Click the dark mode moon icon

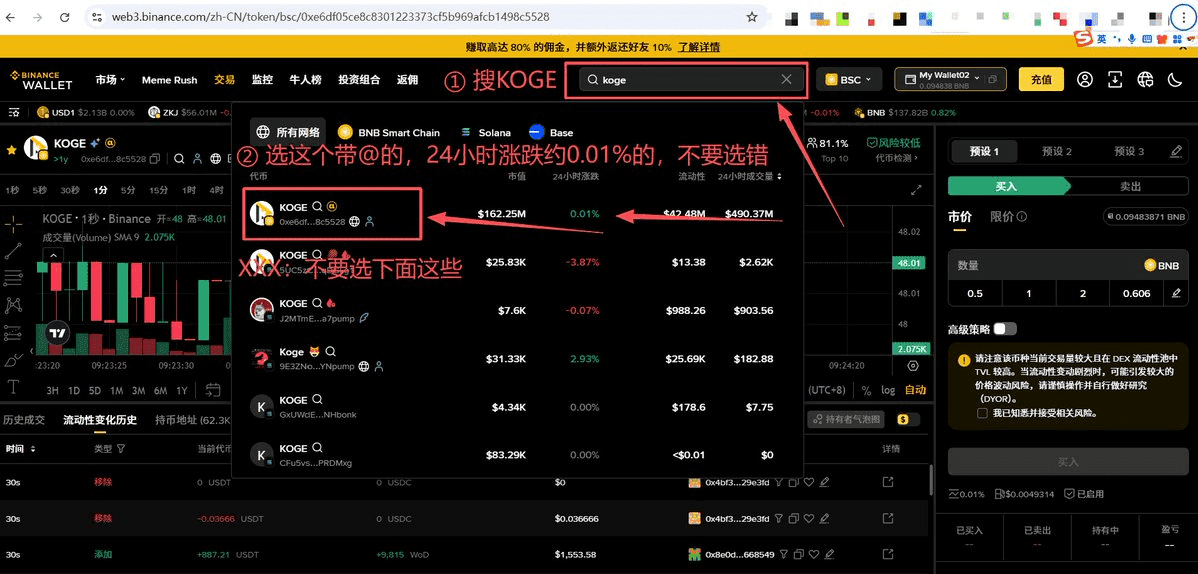[1146, 79]
